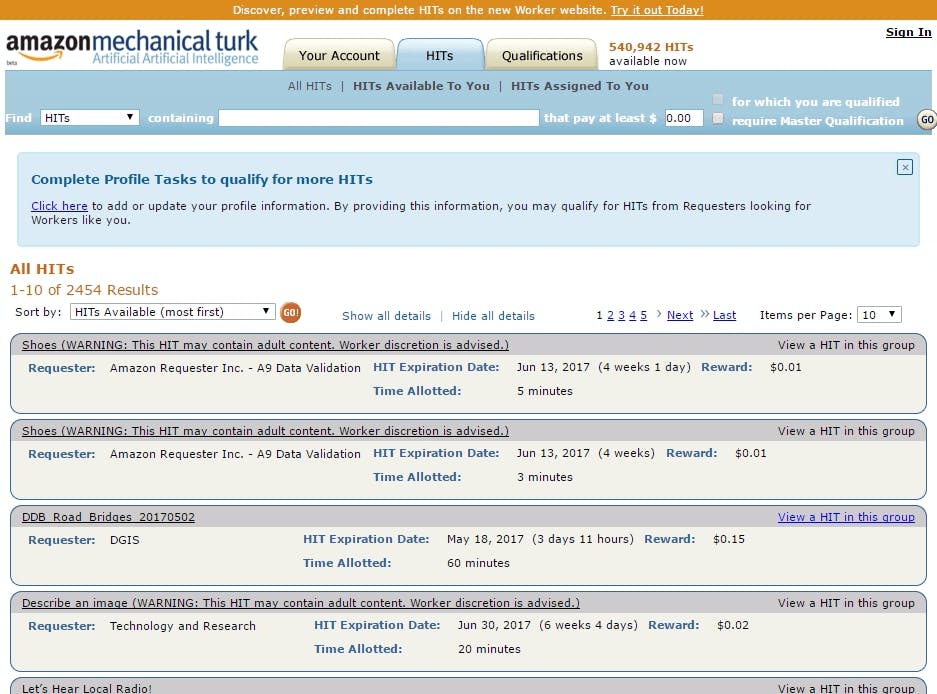This screenshot has height=694, width=937.
Task: Click the Amazon Mechanical Turk logo
Action: (x=130, y=46)
